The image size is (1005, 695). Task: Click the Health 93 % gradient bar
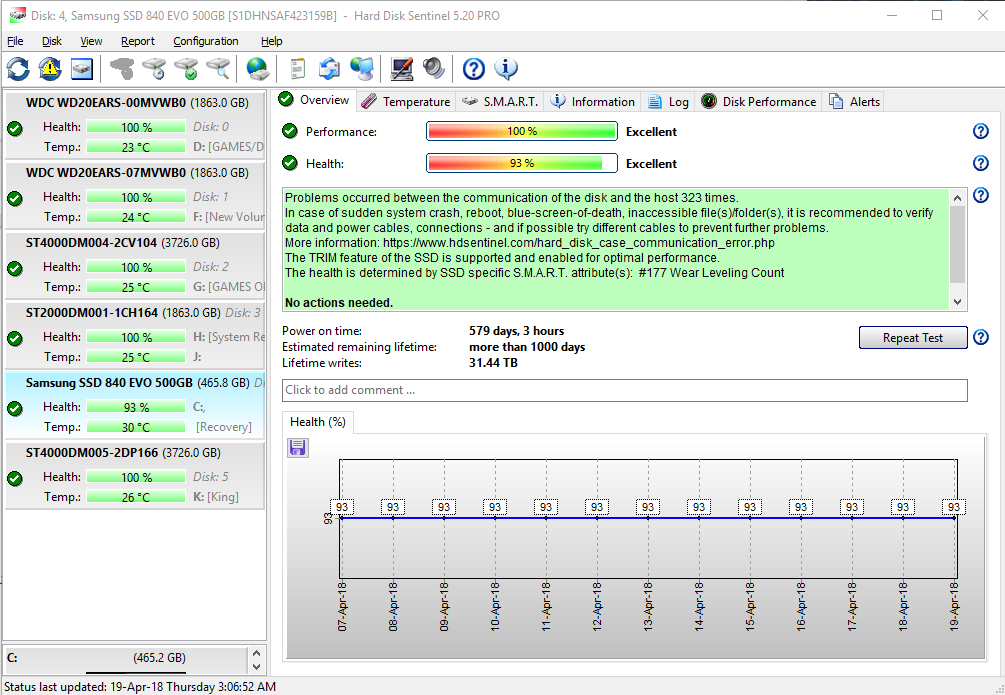click(x=522, y=163)
